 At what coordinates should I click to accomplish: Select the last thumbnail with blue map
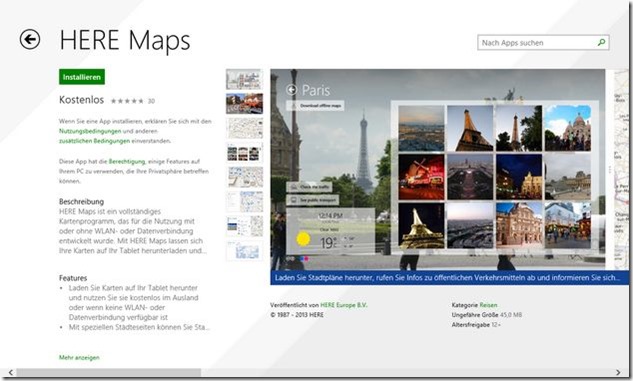coord(244,251)
